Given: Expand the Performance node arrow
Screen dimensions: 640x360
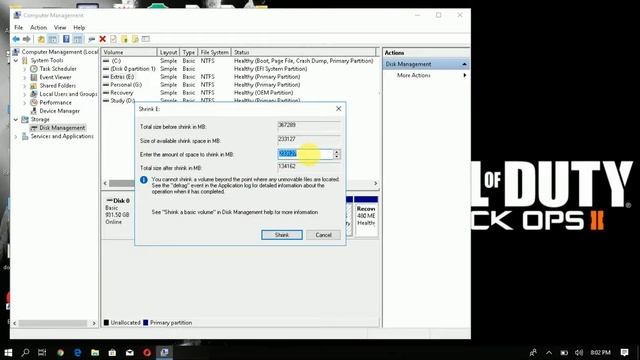Looking at the screenshot, I should [x=24, y=102].
